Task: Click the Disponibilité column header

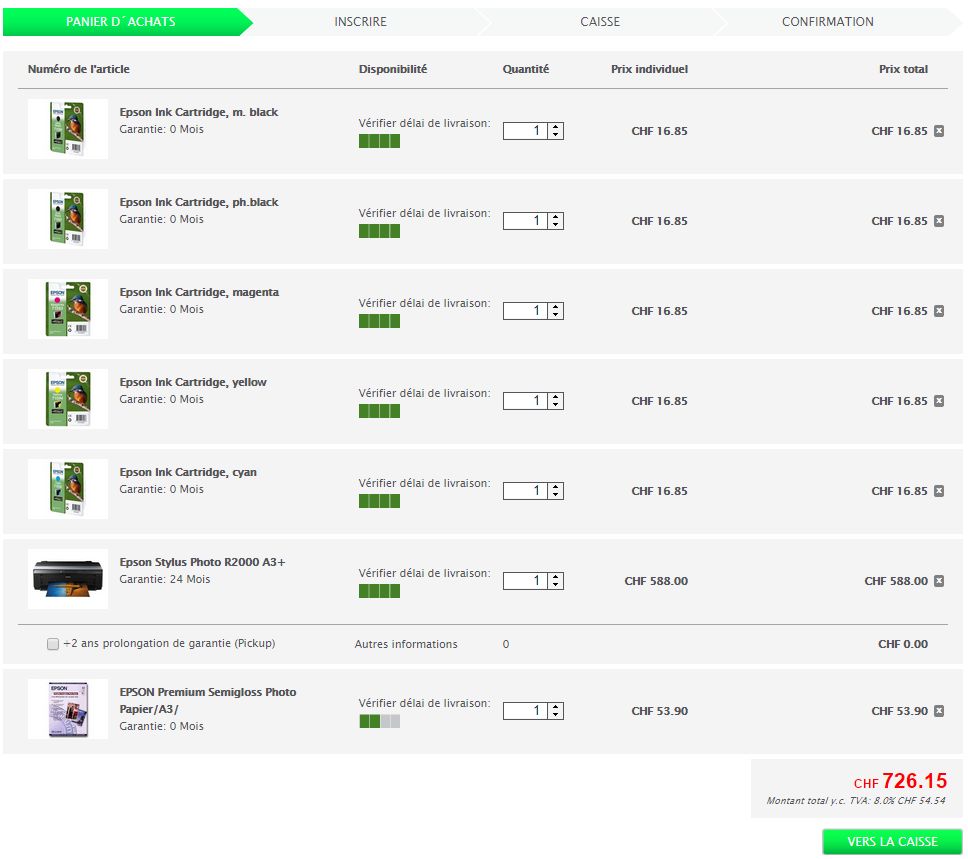Action: [x=393, y=69]
